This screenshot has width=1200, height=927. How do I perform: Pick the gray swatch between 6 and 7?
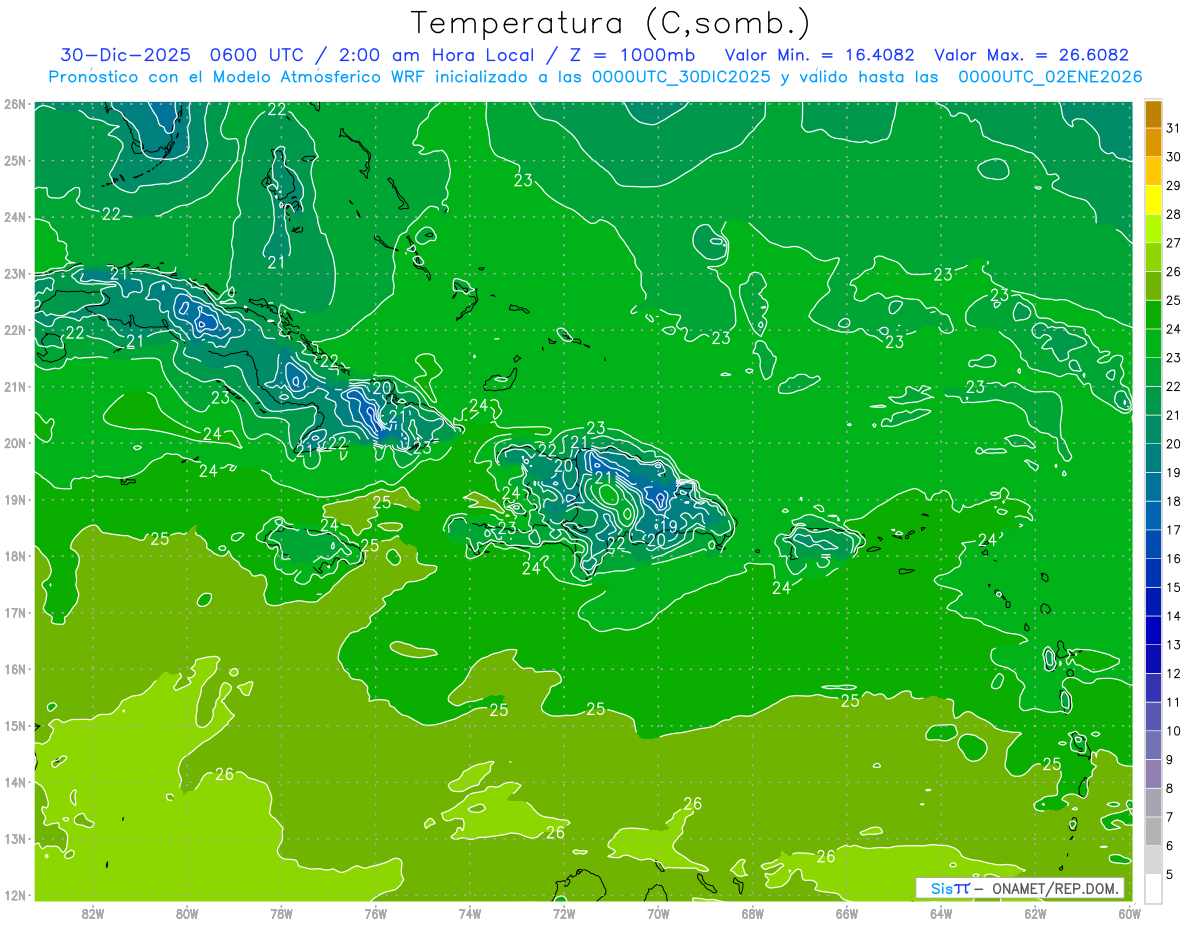[x=1153, y=832]
